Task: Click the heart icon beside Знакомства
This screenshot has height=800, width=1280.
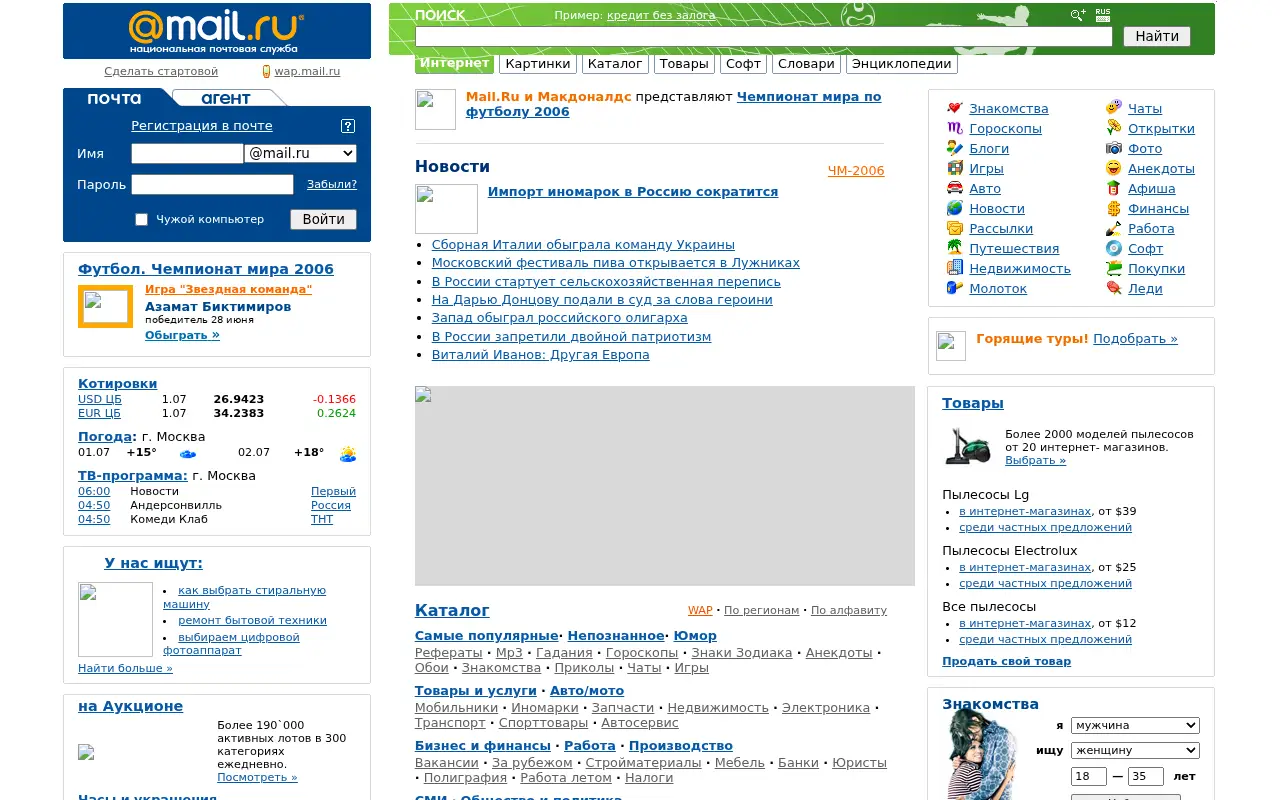Action: click(x=954, y=108)
